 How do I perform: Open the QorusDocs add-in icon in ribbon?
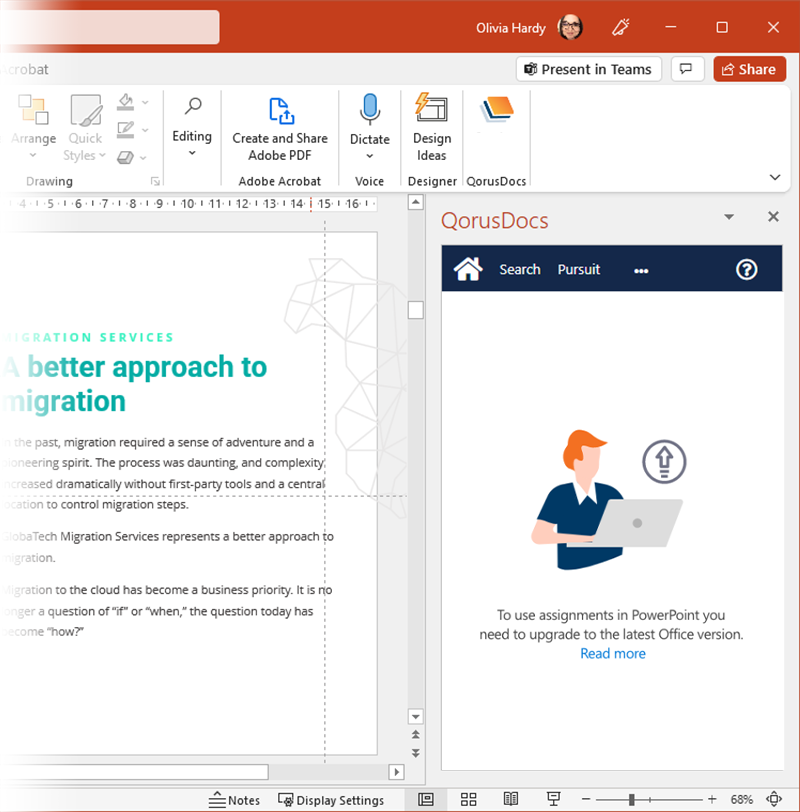click(497, 110)
